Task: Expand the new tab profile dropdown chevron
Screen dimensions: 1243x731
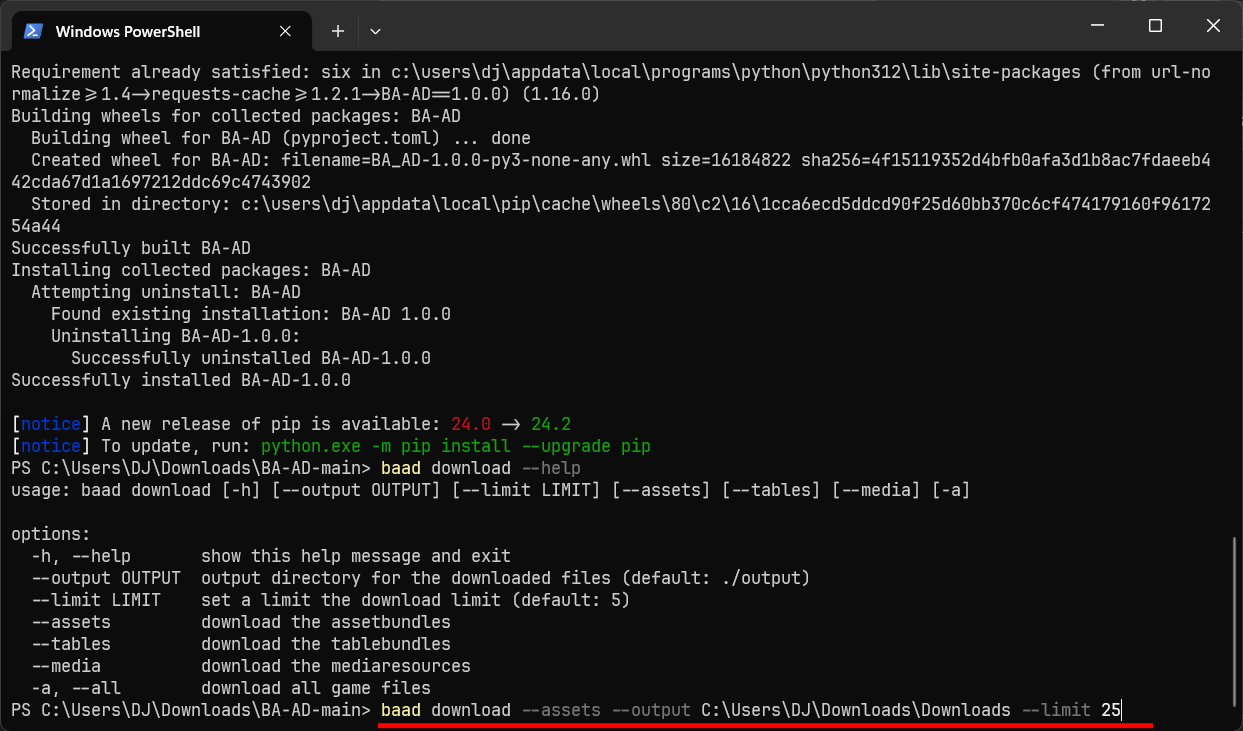Action: [375, 31]
